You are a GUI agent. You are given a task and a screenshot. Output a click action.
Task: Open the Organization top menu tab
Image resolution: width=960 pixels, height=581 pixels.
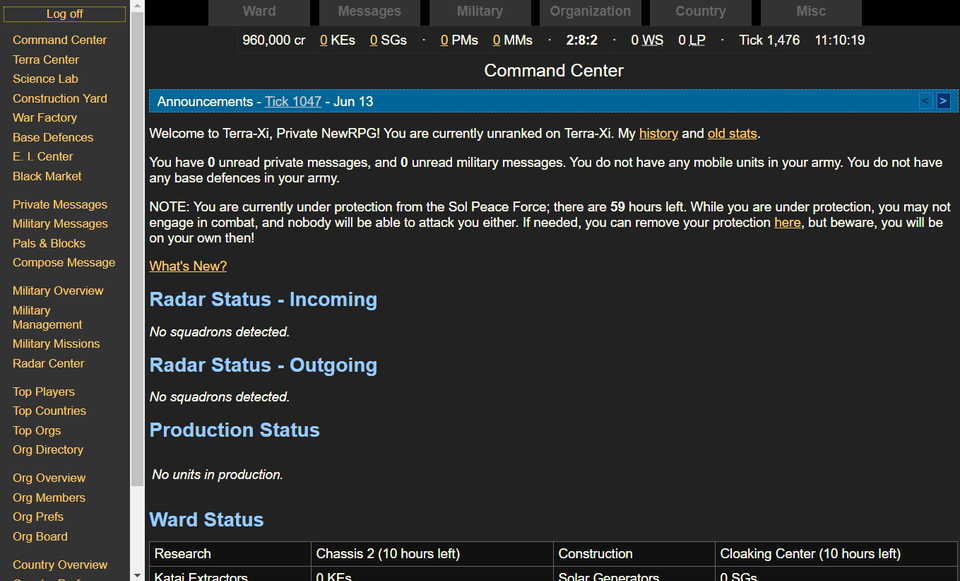click(590, 12)
